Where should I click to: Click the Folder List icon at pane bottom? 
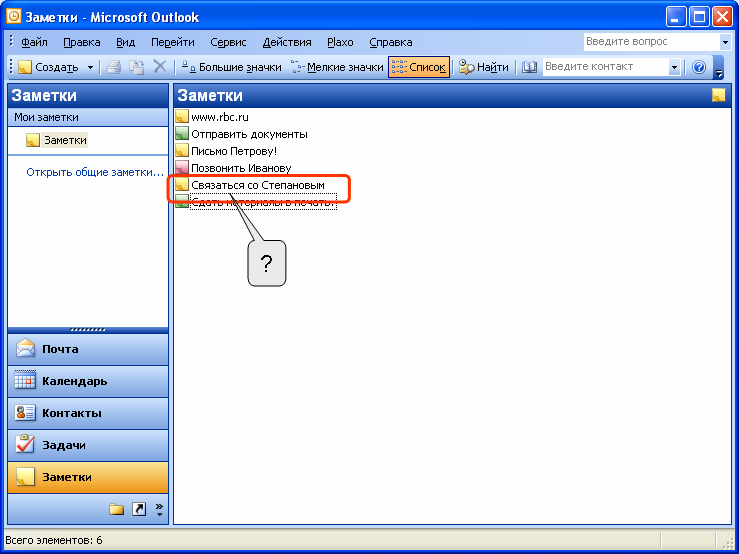point(116,509)
